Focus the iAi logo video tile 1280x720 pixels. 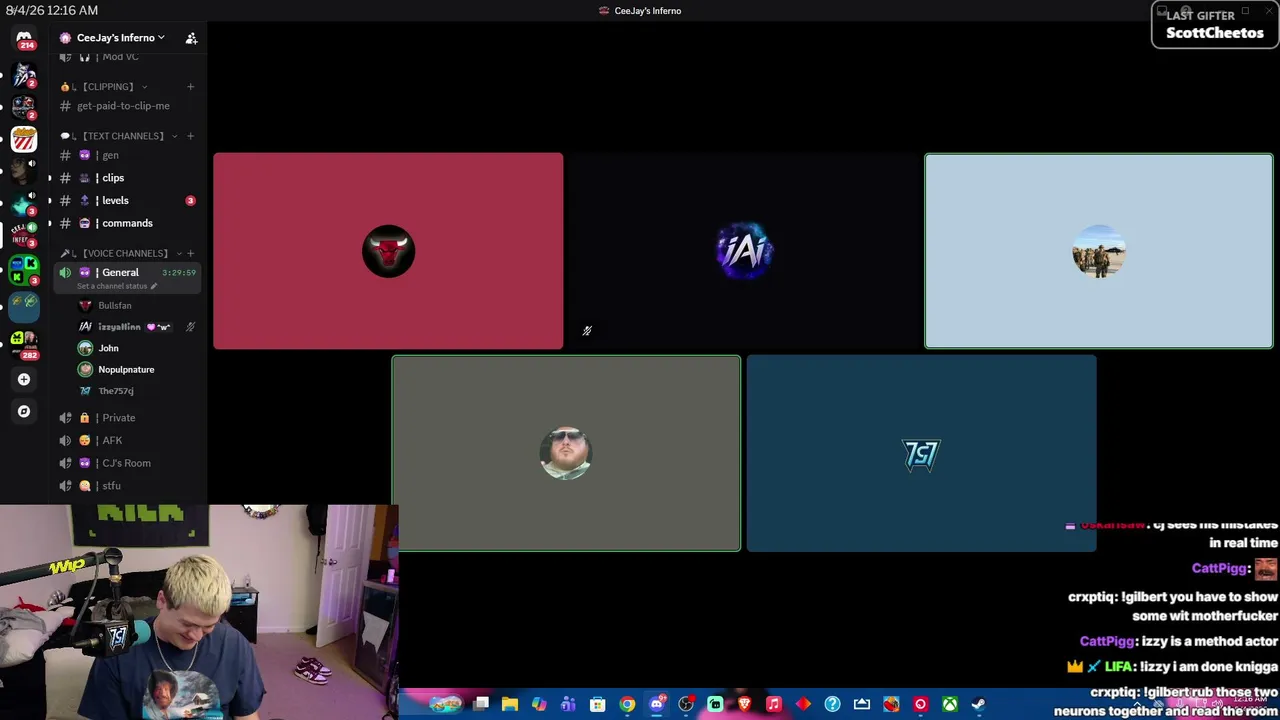[744, 251]
